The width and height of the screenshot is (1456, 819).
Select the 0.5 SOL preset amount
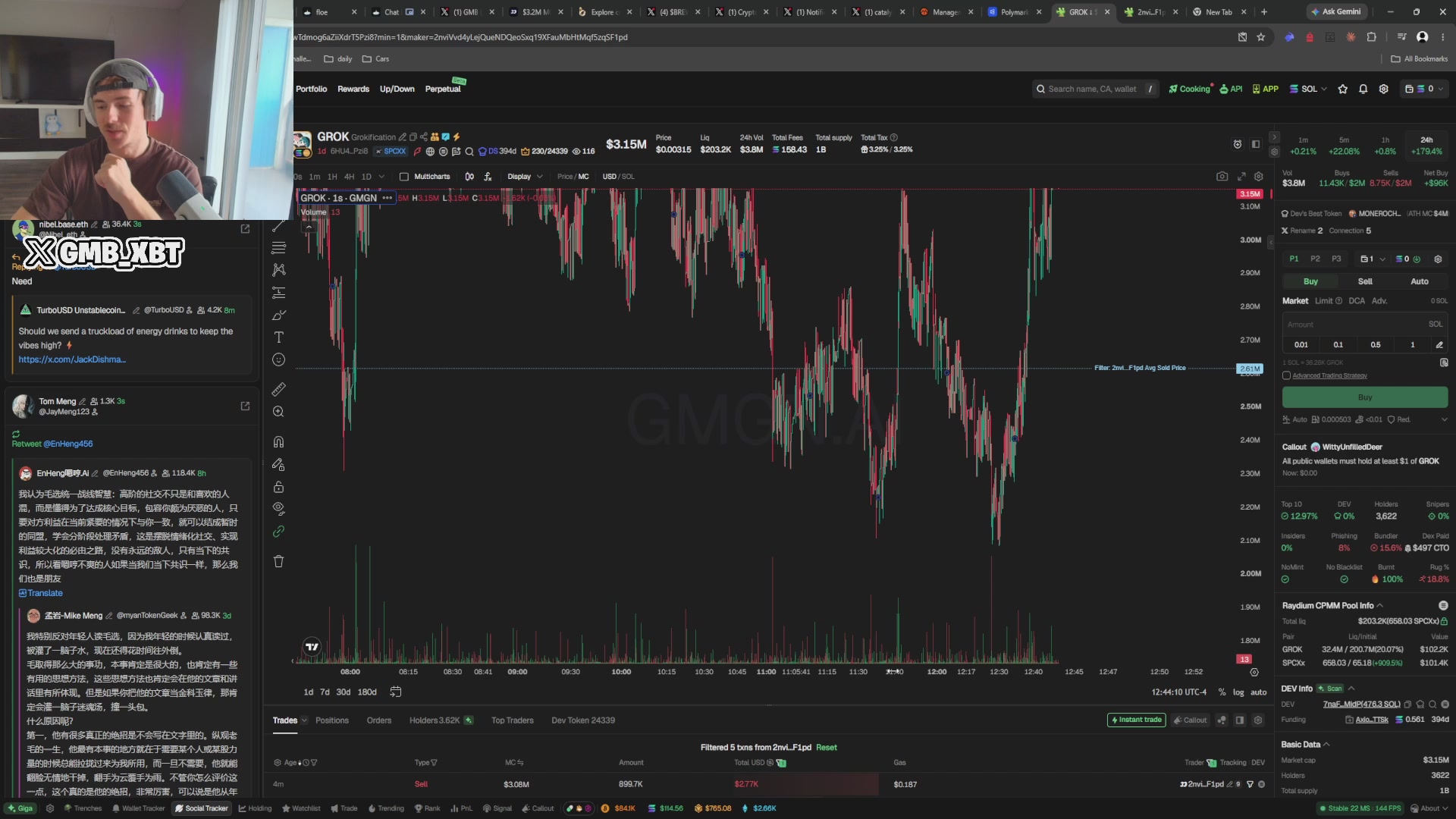click(x=1376, y=345)
